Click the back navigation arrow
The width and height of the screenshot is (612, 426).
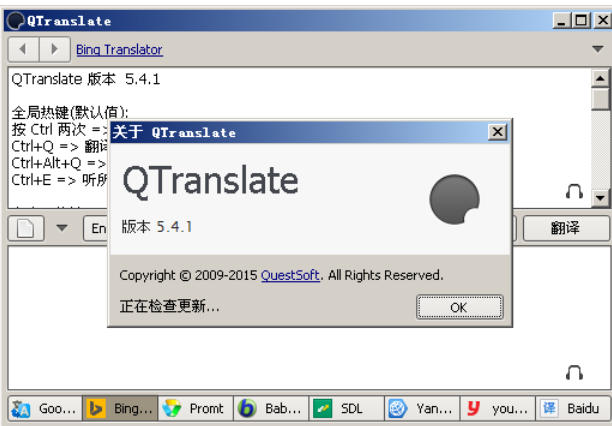tap(23, 49)
